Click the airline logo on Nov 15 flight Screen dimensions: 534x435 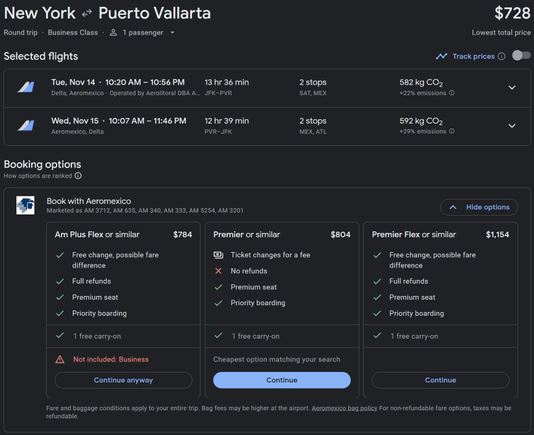[x=26, y=125]
